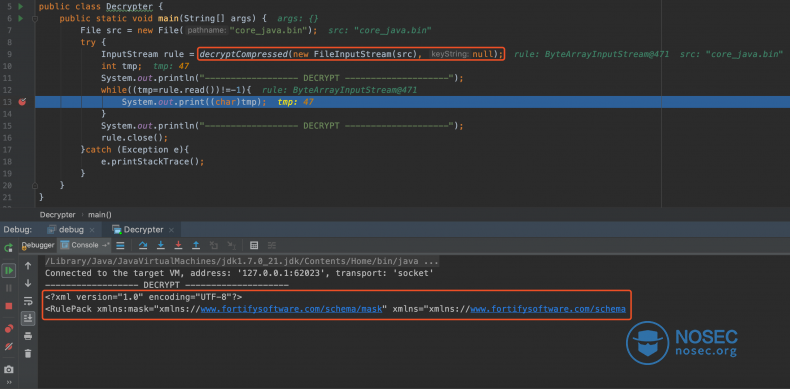Image resolution: width=790 pixels, height=389 pixels.
Task: Jump down the stack trace in console
Action: pos(28,283)
